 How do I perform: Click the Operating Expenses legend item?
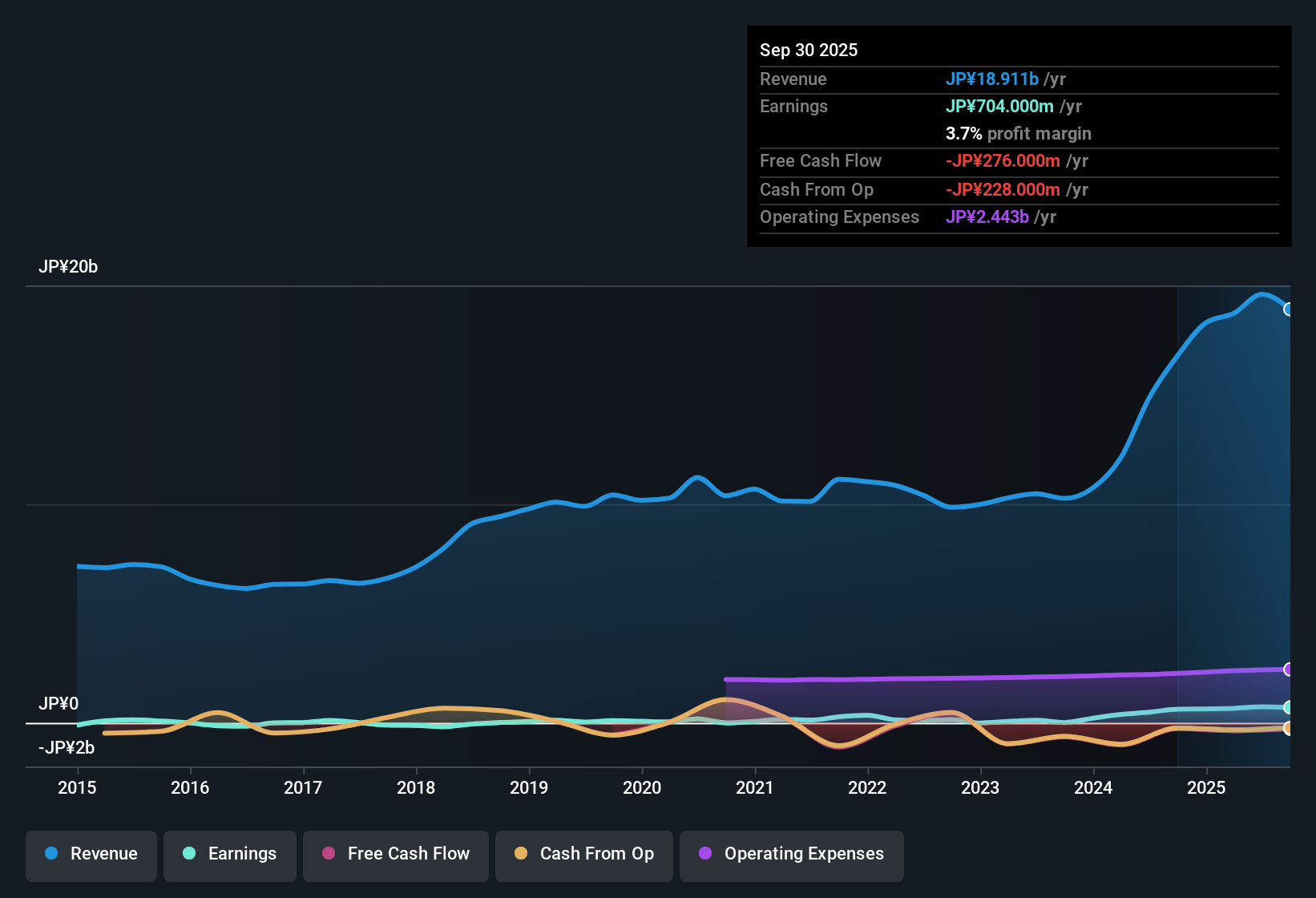coord(791,854)
